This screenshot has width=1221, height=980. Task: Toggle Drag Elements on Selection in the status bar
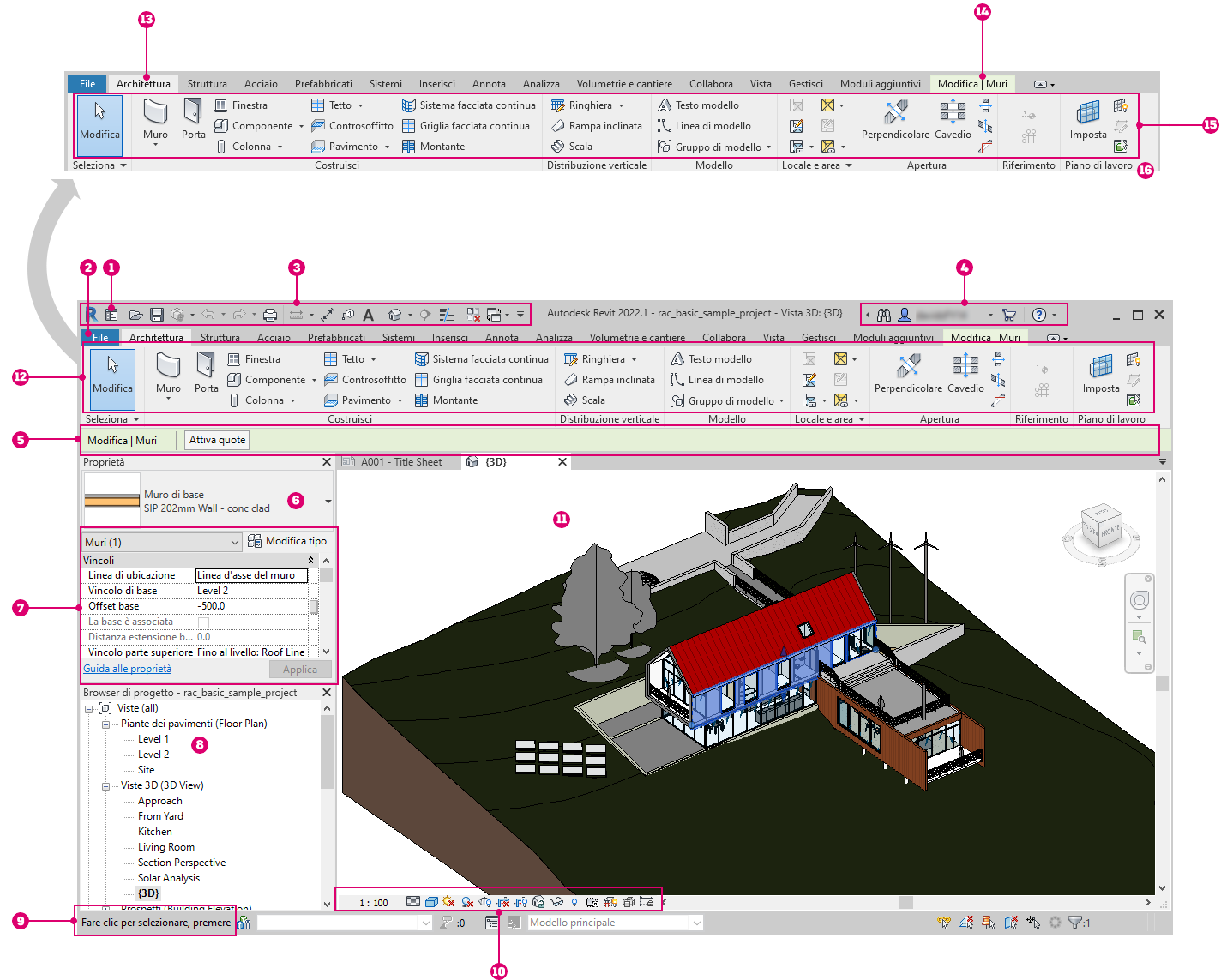pos(1033,923)
